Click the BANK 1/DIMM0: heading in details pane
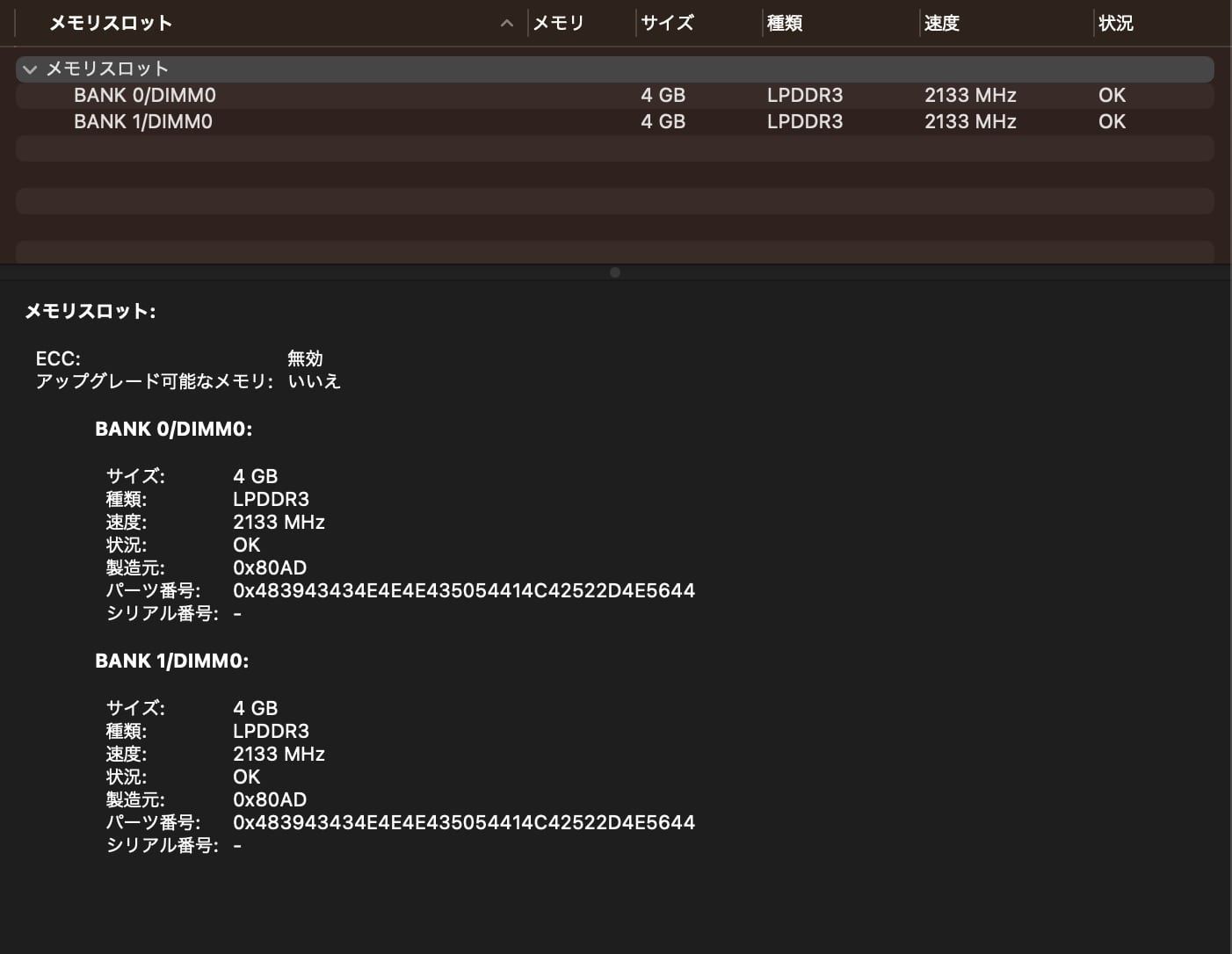The image size is (1232, 954). [x=172, y=661]
